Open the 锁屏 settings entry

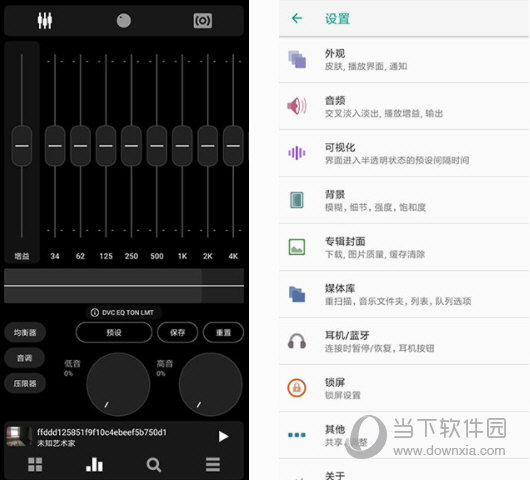[x=404, y=388]
